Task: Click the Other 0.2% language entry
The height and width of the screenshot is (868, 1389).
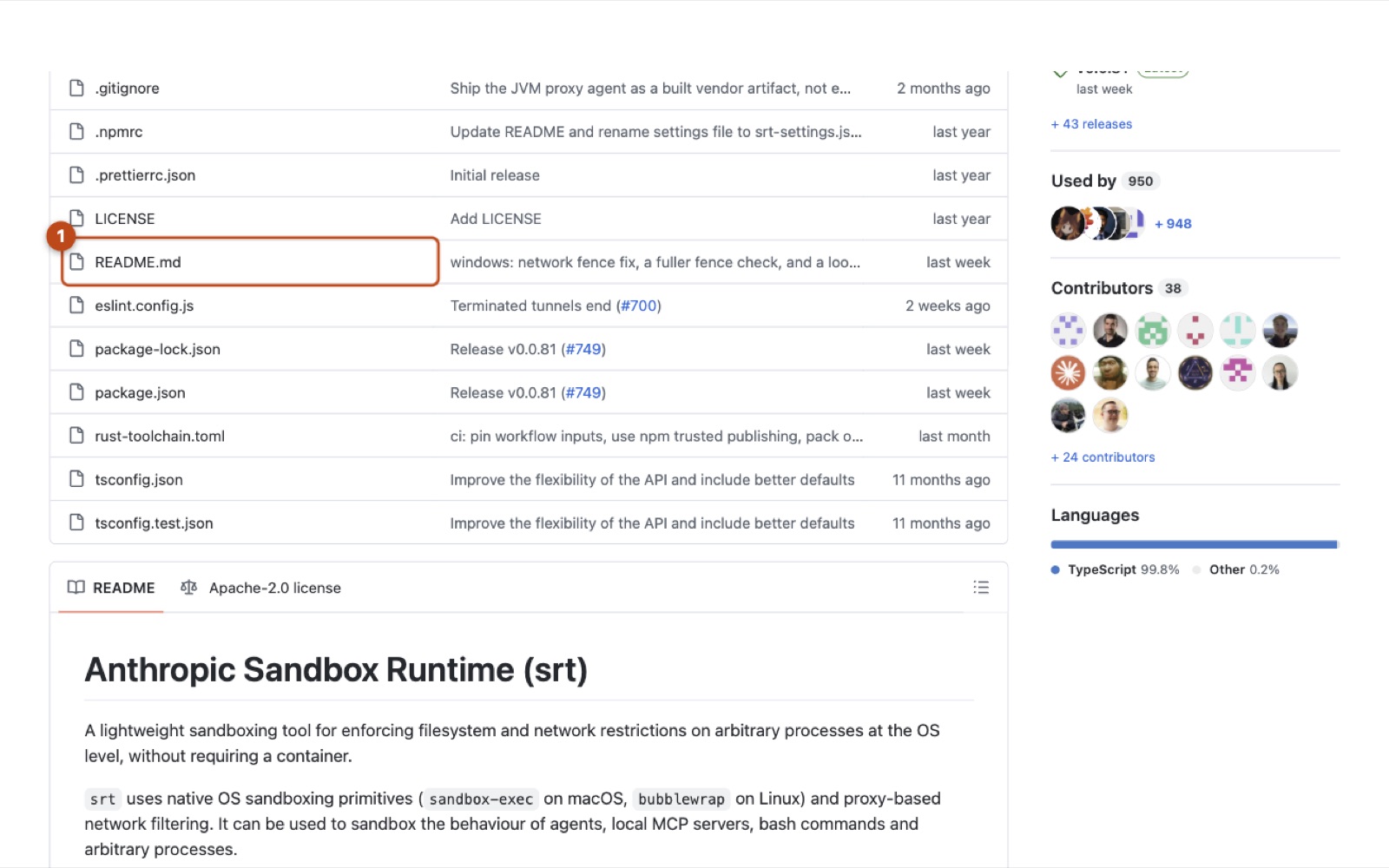Action: (1236, 569)
